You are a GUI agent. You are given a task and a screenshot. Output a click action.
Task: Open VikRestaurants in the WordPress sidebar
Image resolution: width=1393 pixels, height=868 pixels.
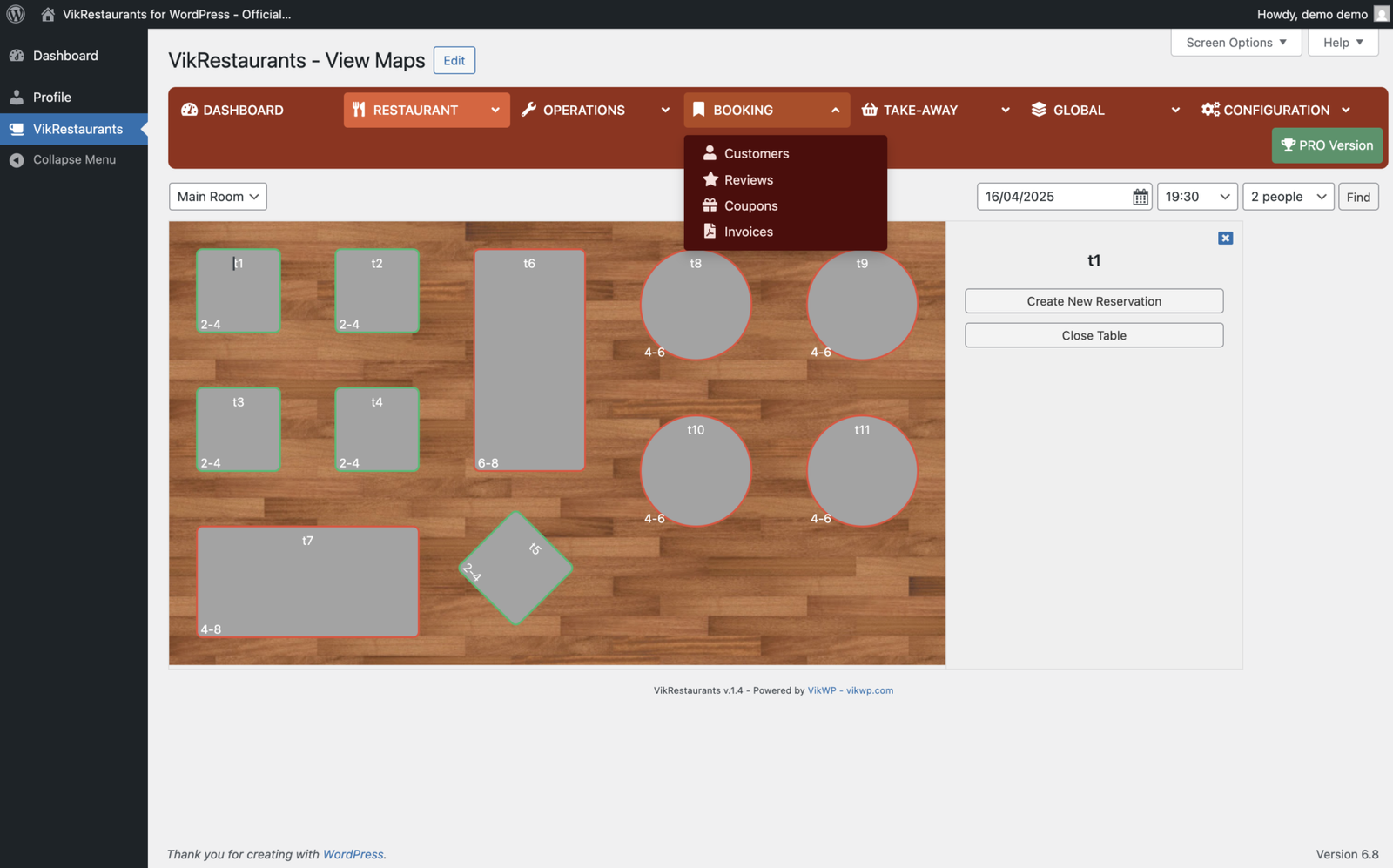(x=74, y=129)
